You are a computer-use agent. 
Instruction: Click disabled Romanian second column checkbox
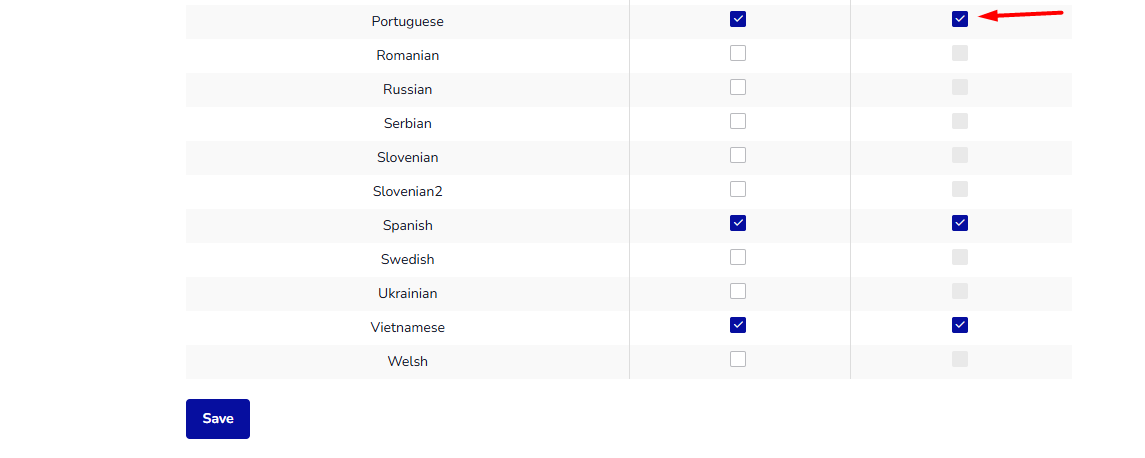point(960,53)
